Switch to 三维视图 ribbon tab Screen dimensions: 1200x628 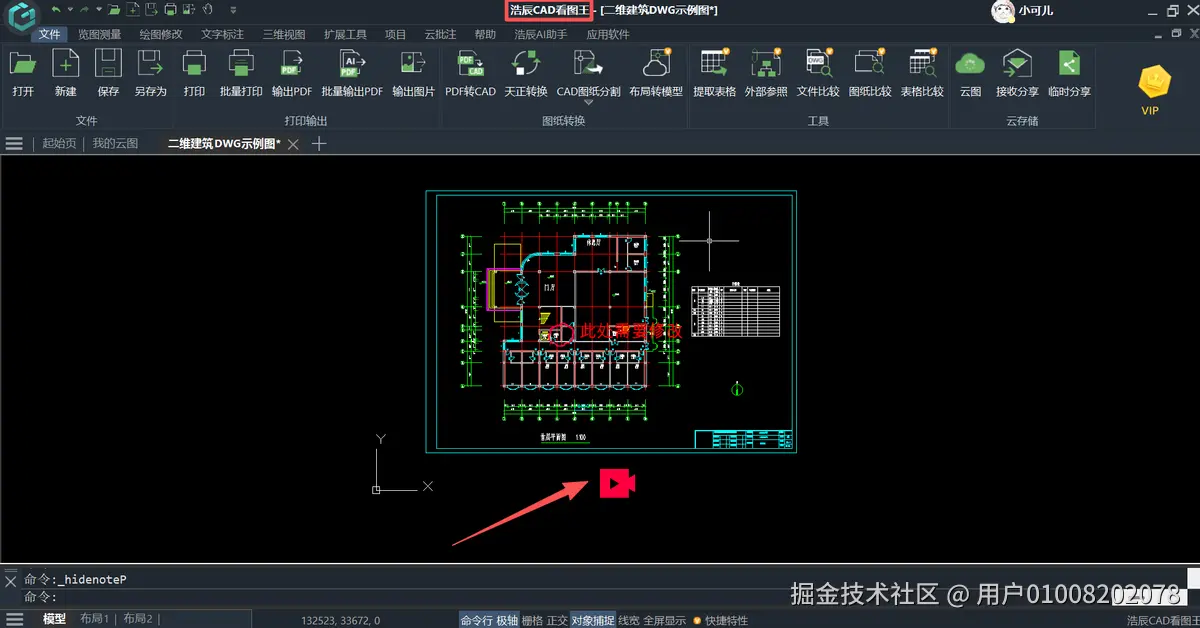point(283,34)
